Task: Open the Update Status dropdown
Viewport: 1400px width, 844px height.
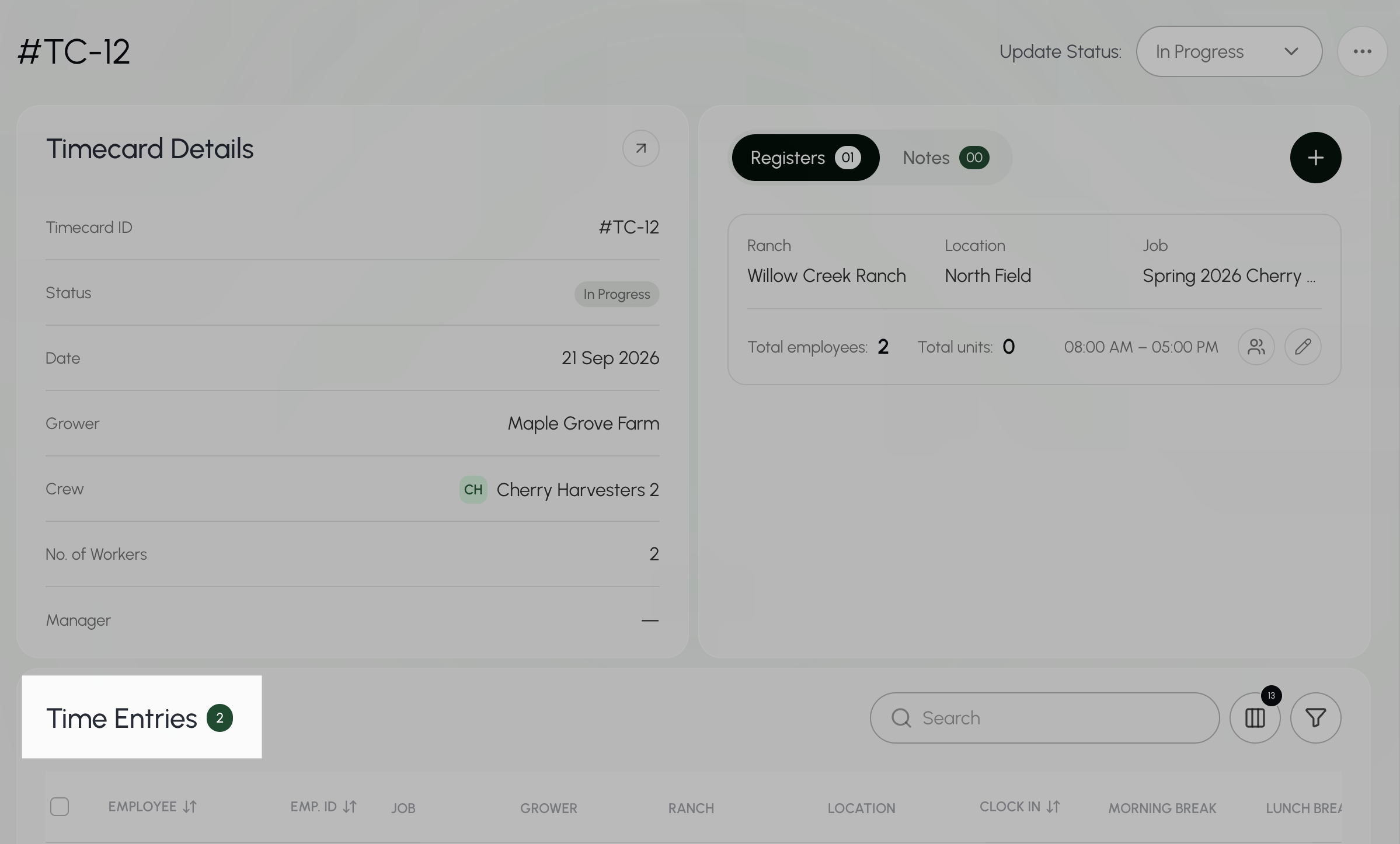Action: tap(1229, 51)
